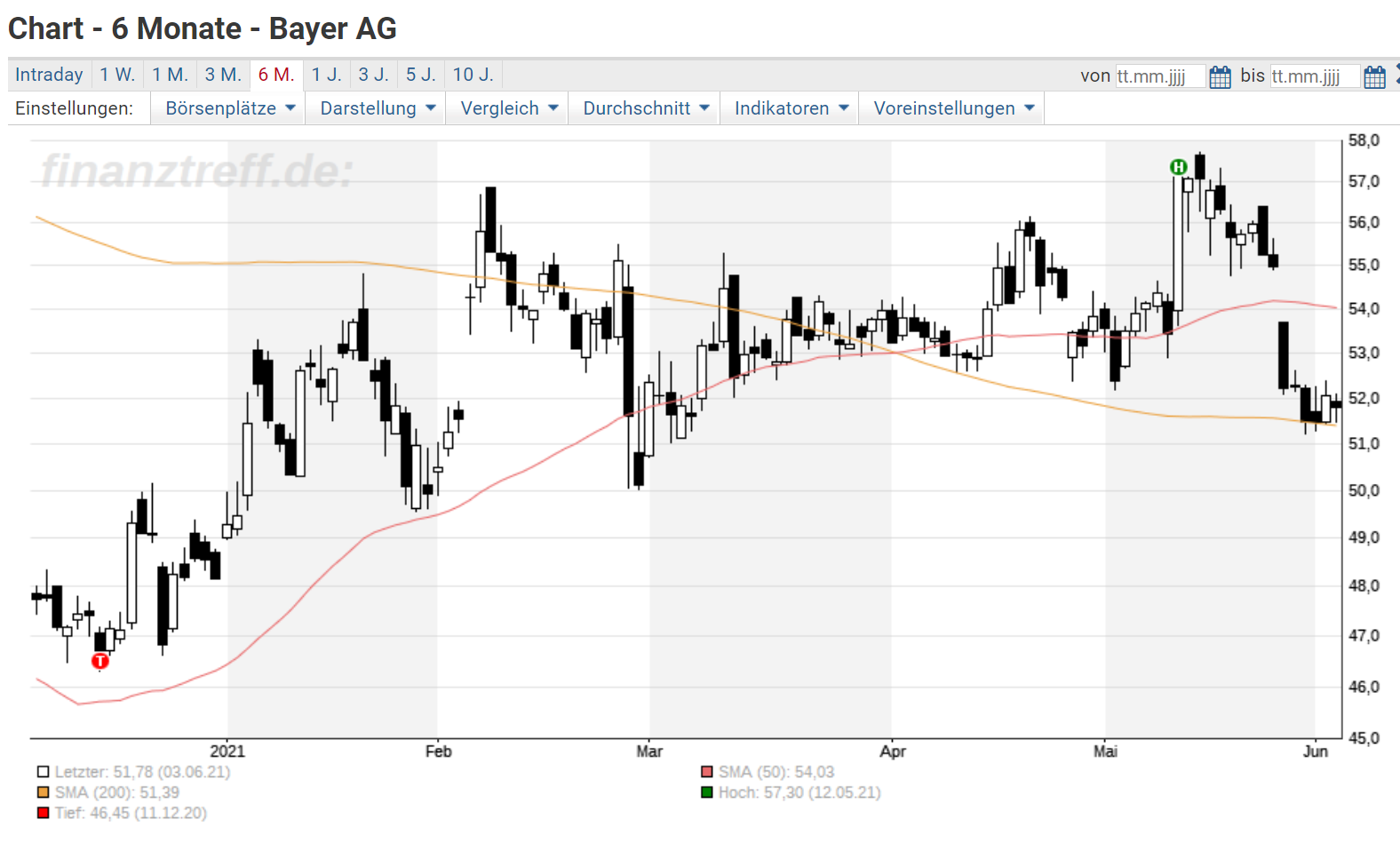This screenshot has width=1400, height=843.
Task: Click 'Letzter: 51,78 (03.06.21)' legend text
Action: (142, 772)
